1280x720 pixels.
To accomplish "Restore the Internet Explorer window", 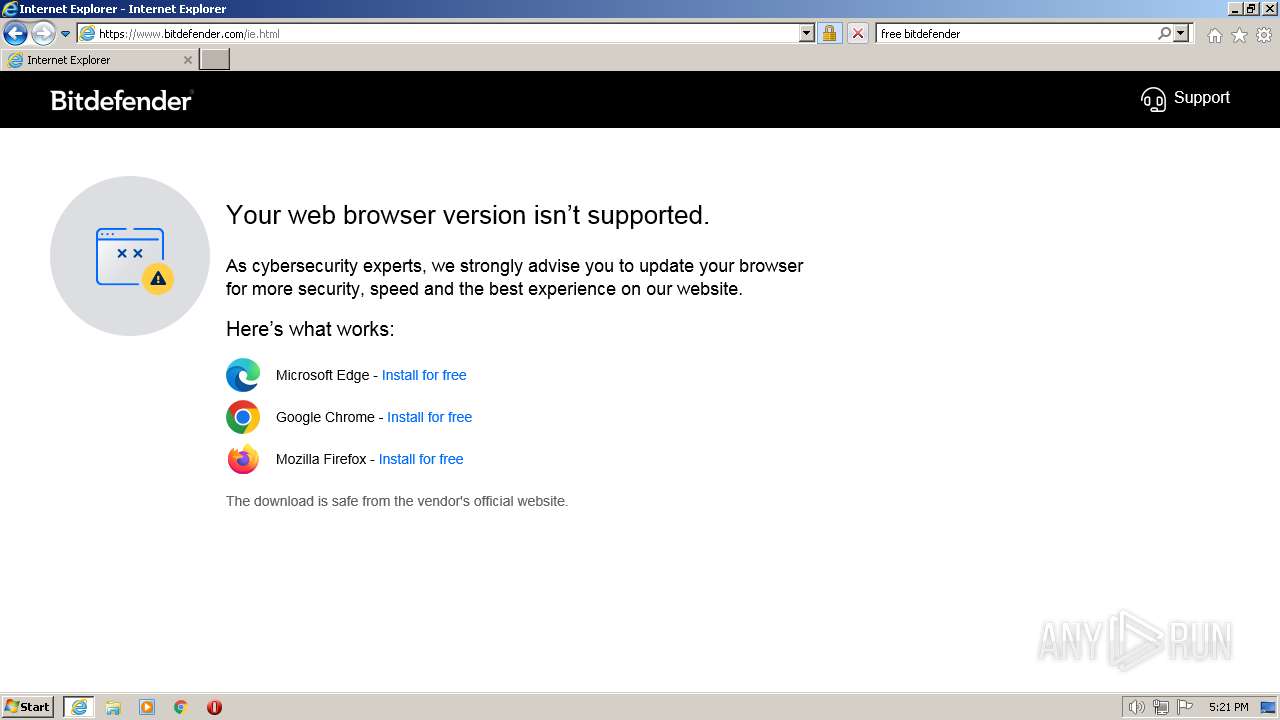I will [1251, 8].
